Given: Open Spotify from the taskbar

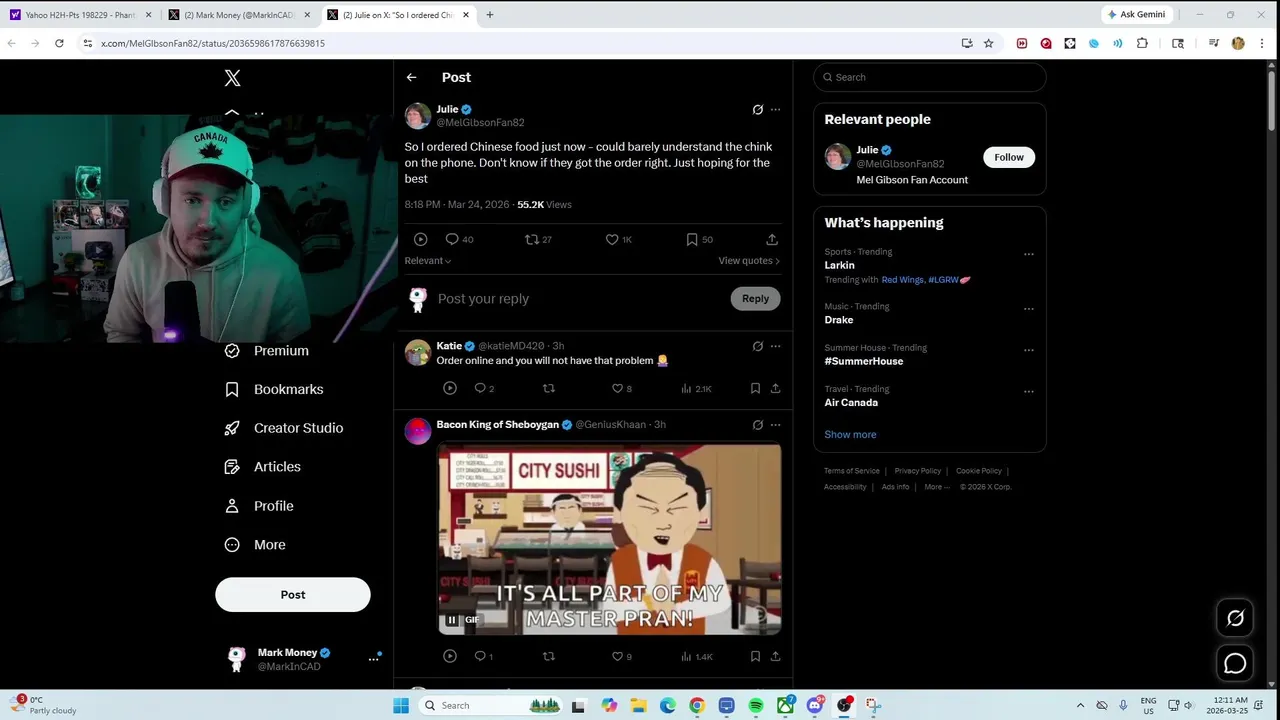Looking at the screenshot, I should click(x=756, y=706).
